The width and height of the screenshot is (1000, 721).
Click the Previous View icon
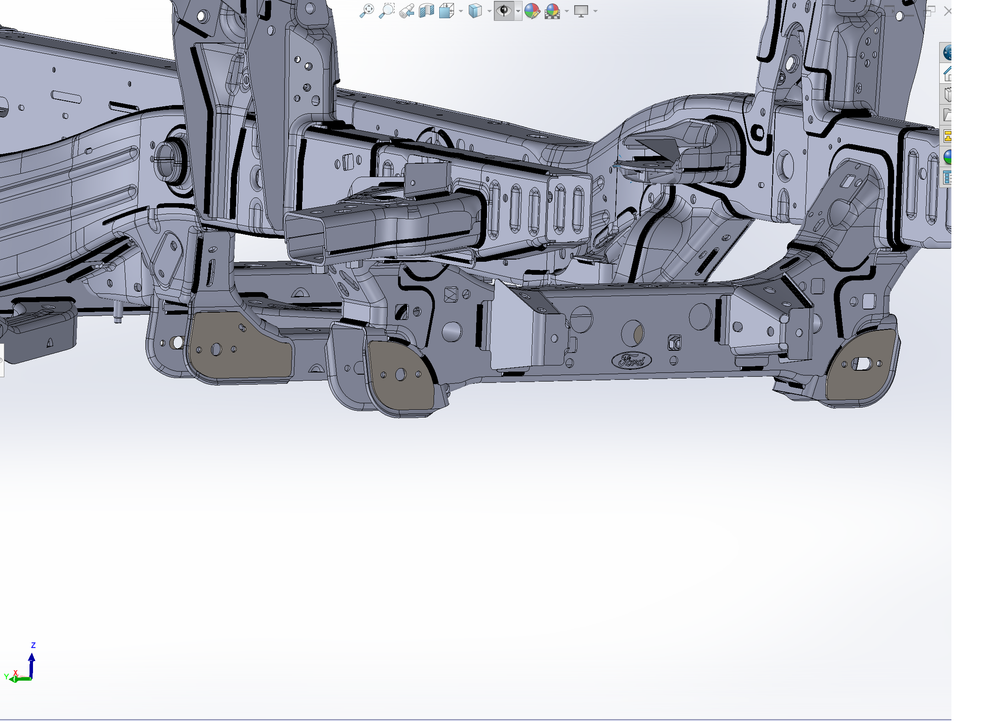(406, 11)
